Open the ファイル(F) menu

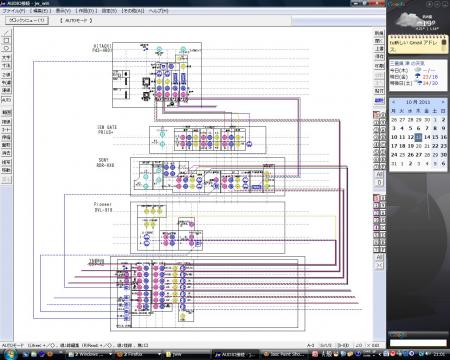(14, 11)
